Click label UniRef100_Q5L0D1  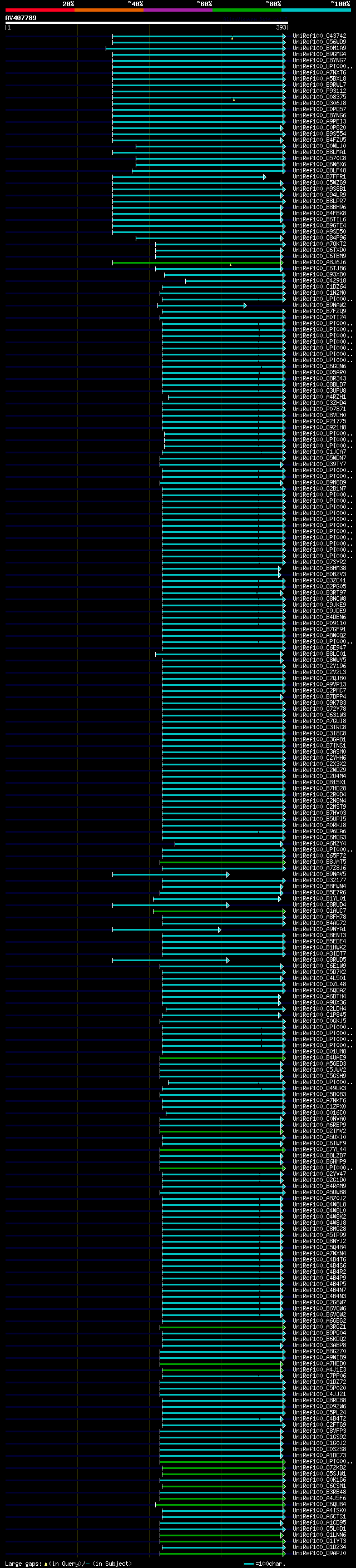[x=319, y=1529]
